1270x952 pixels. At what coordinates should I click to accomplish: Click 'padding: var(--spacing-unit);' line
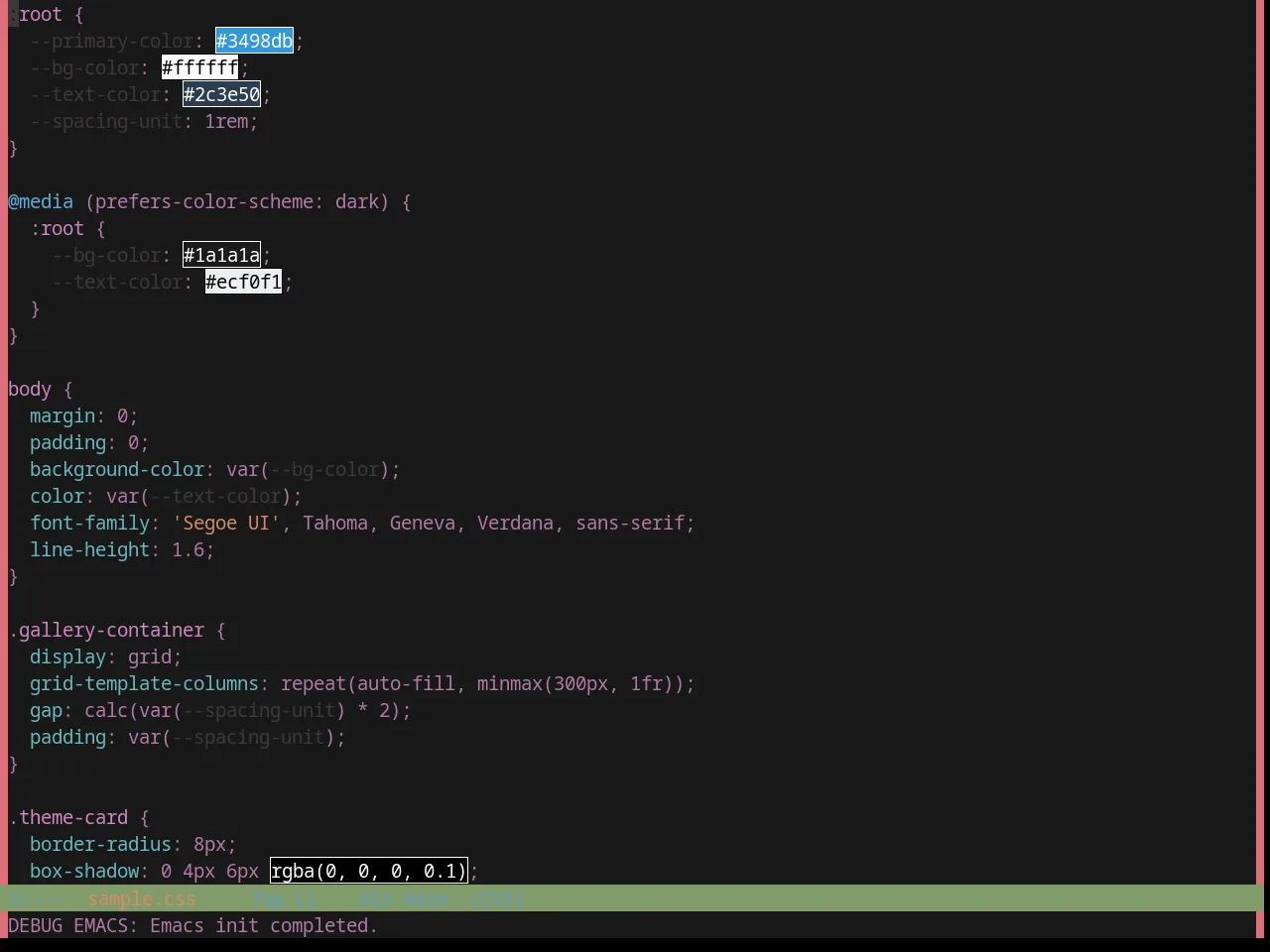click(188, 737)
